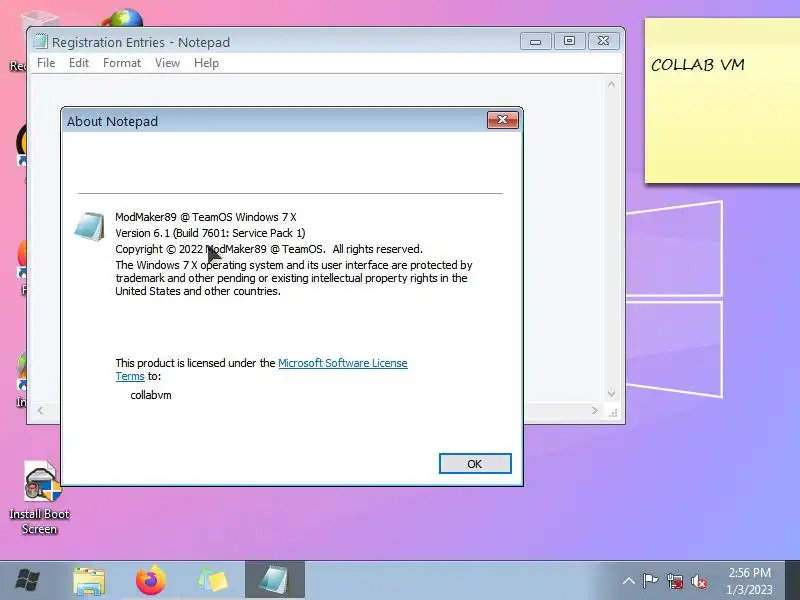The width and height of the screenshot is (800, 600).
Task: Click the network status tray icon
Action: [675, 581]
